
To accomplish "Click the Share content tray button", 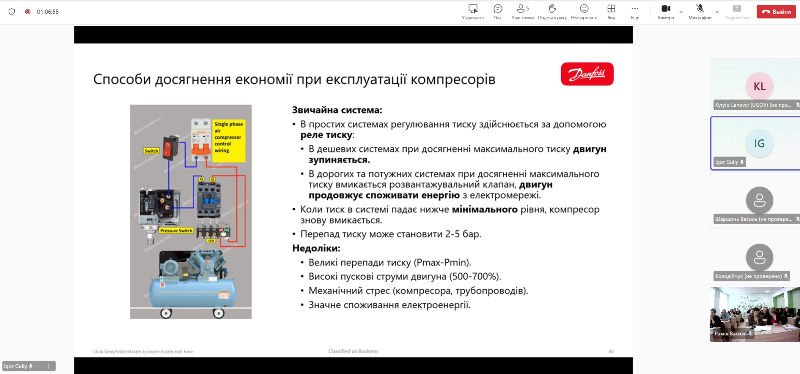I will click(736, 11).
